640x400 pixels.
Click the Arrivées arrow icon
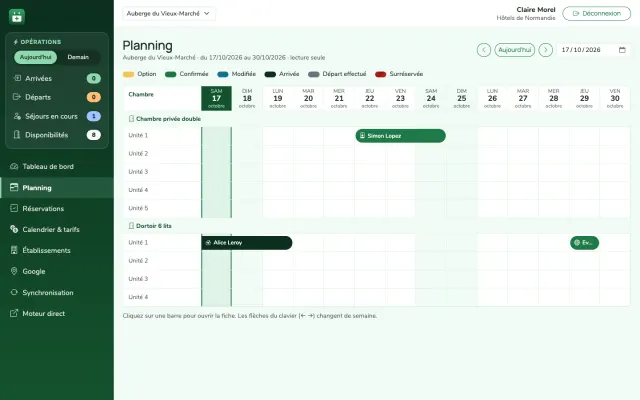pos(17,78)
